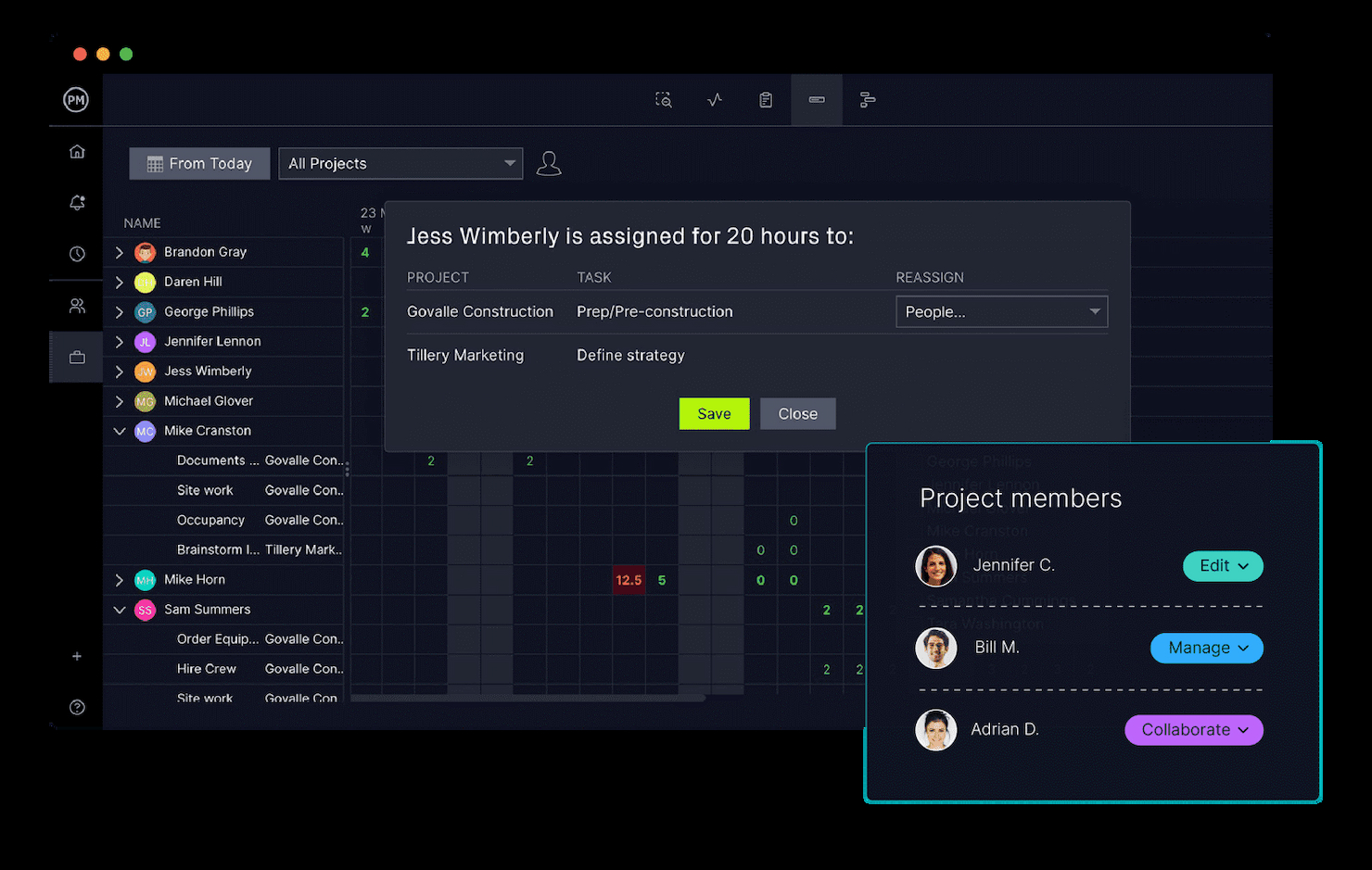Viewport: 1372px width, 870px height.
Task: Click Jess Wimberly's orange avatar
Action: coord(145,372)
